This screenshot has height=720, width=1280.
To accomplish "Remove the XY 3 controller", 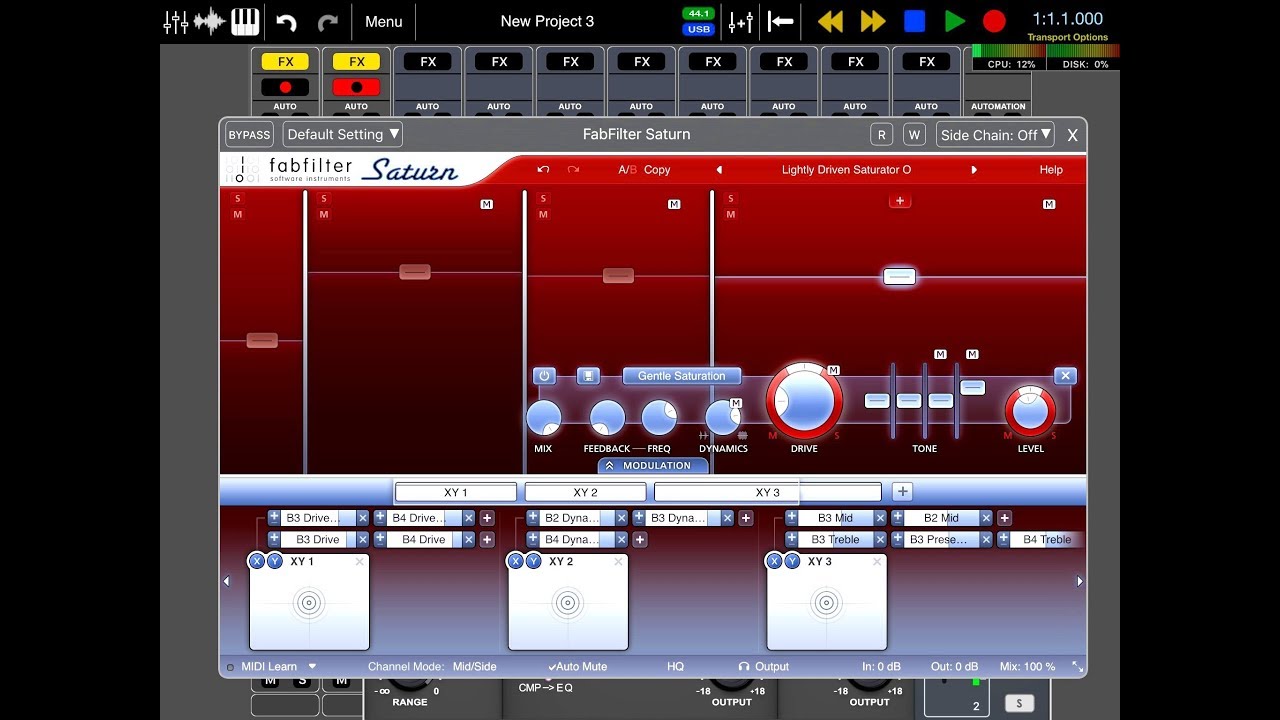I will coord(876,562).
